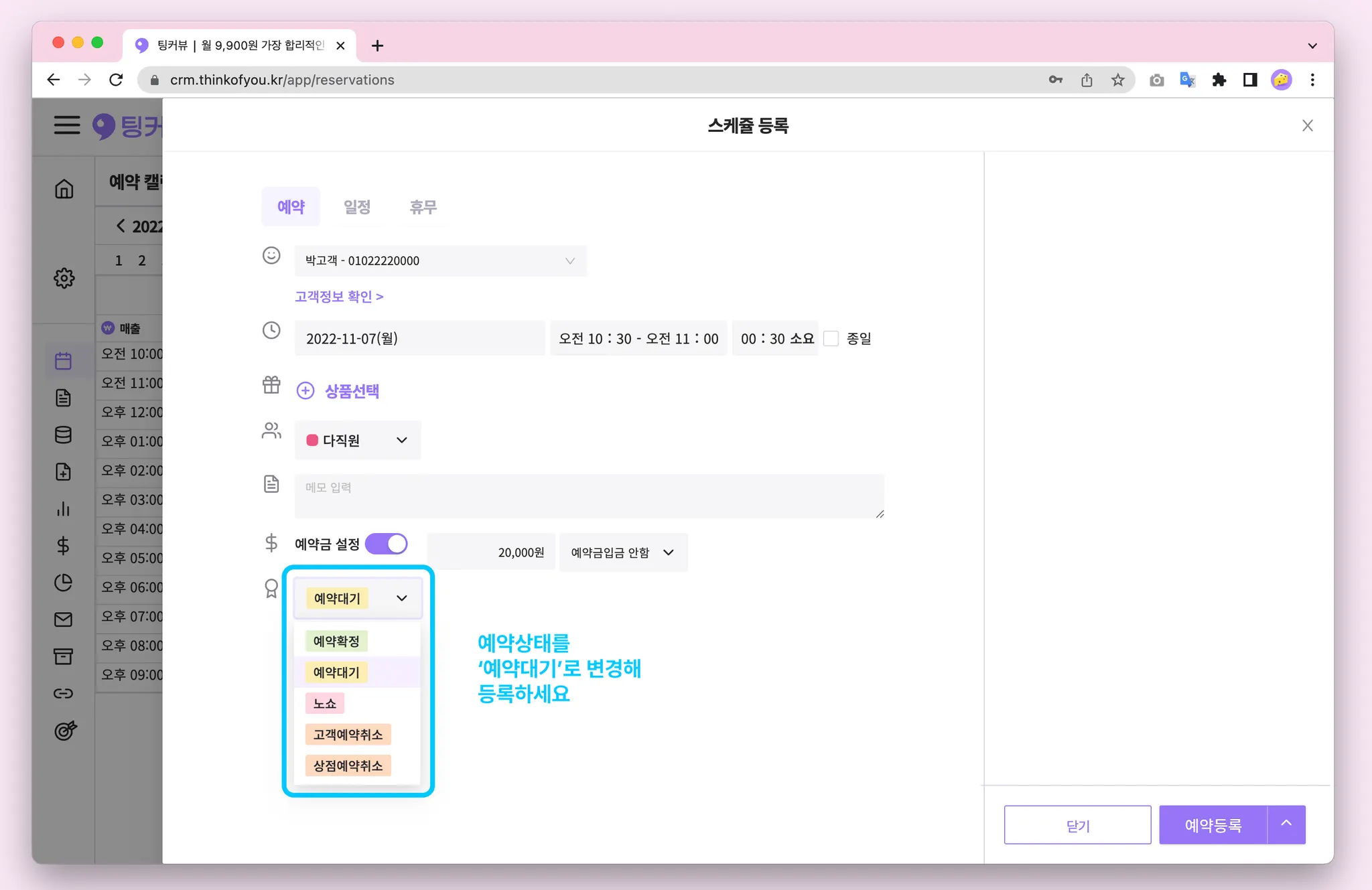
Task: Click the hamburger menu icon
Action: 67,125
